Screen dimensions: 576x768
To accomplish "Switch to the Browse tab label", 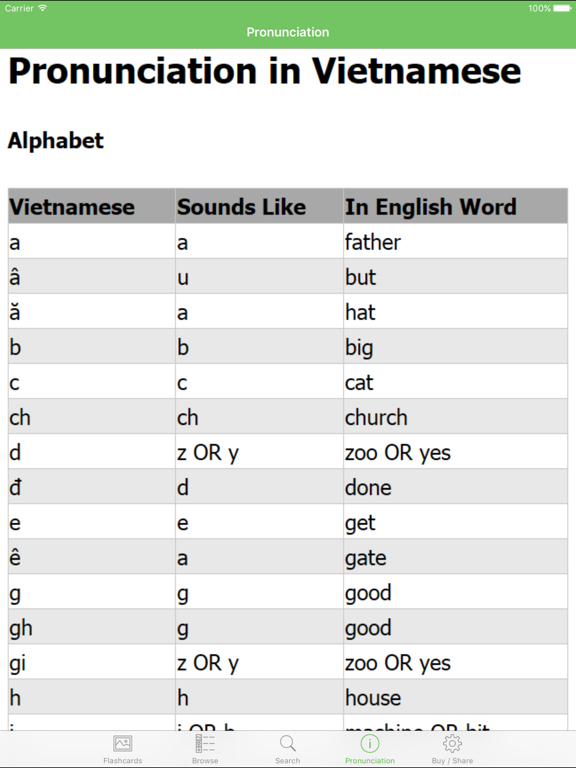I will (x=205, y=761).
